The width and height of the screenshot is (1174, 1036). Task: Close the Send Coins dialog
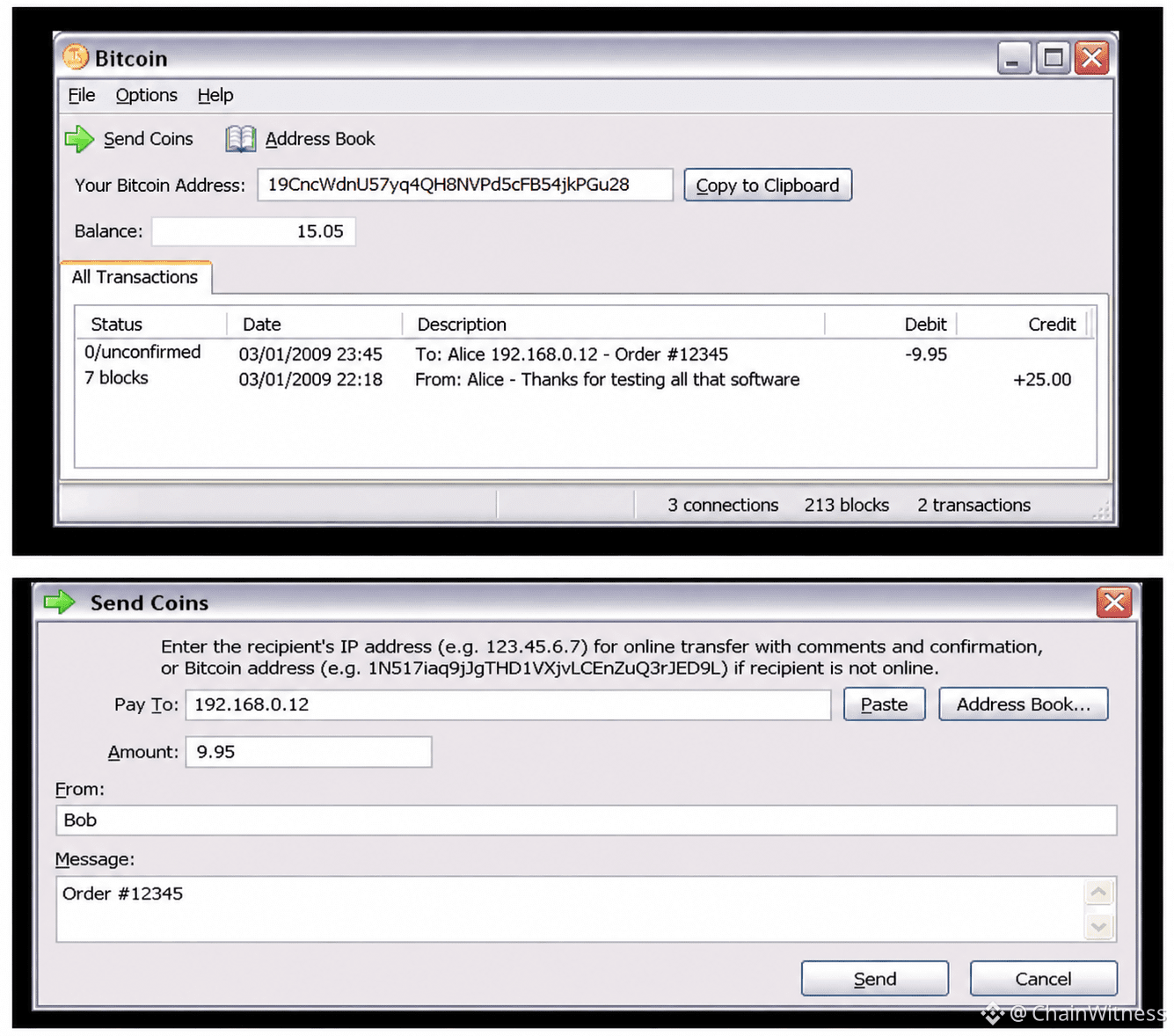pos(1114,602)
